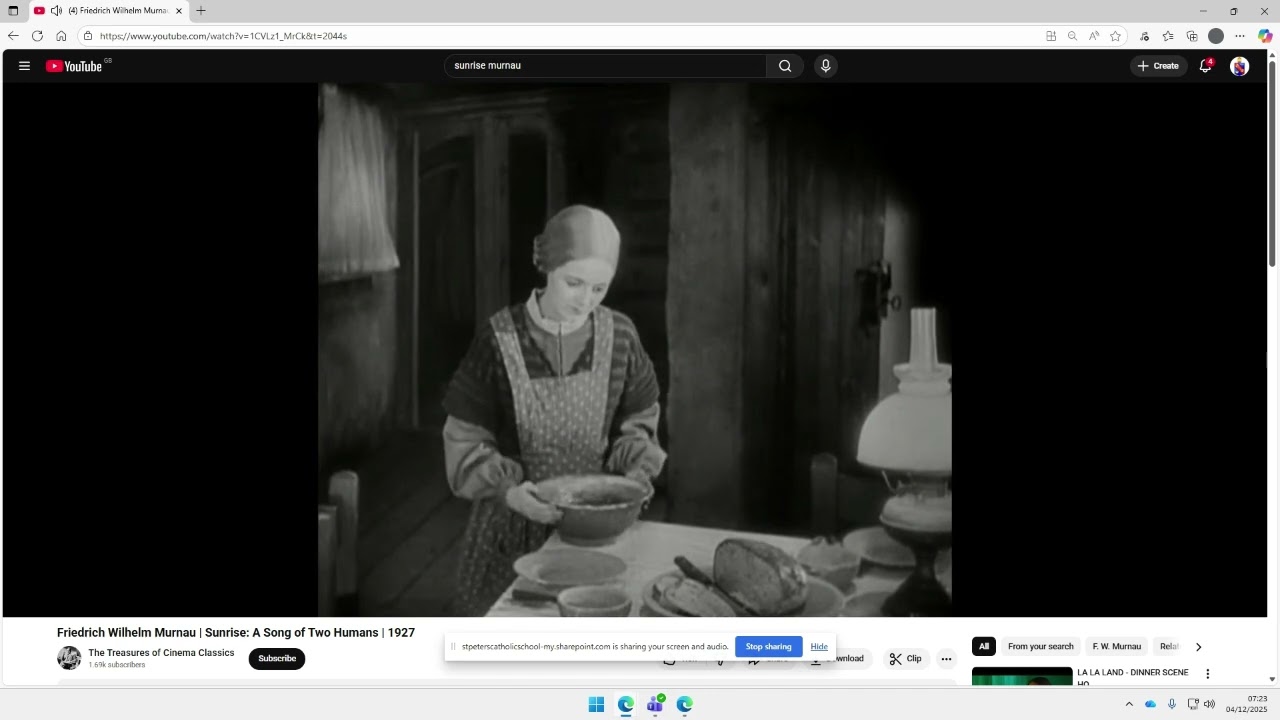Viewport: 1280px width, 720px height.
Task: Open the YouTube account avatar menu
Action: click(x=1240, y=66)
